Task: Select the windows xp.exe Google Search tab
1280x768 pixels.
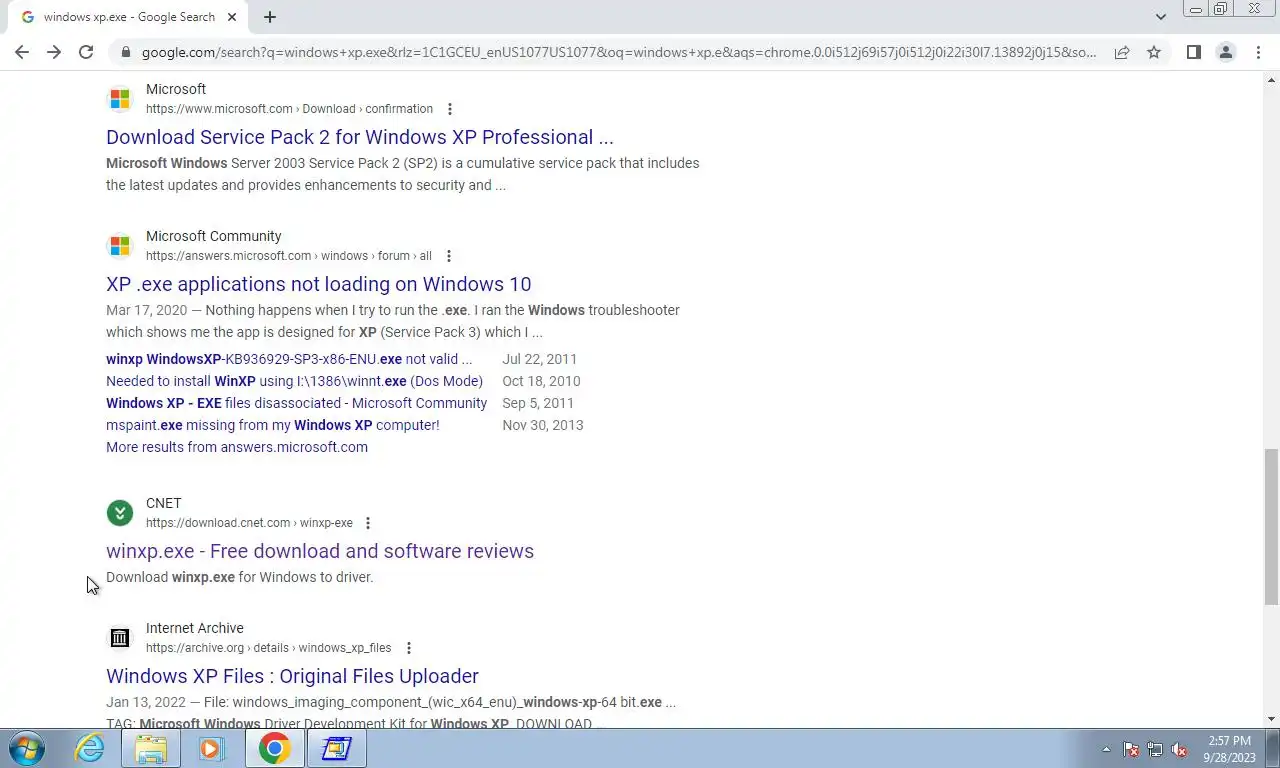Action: [129, 17]
